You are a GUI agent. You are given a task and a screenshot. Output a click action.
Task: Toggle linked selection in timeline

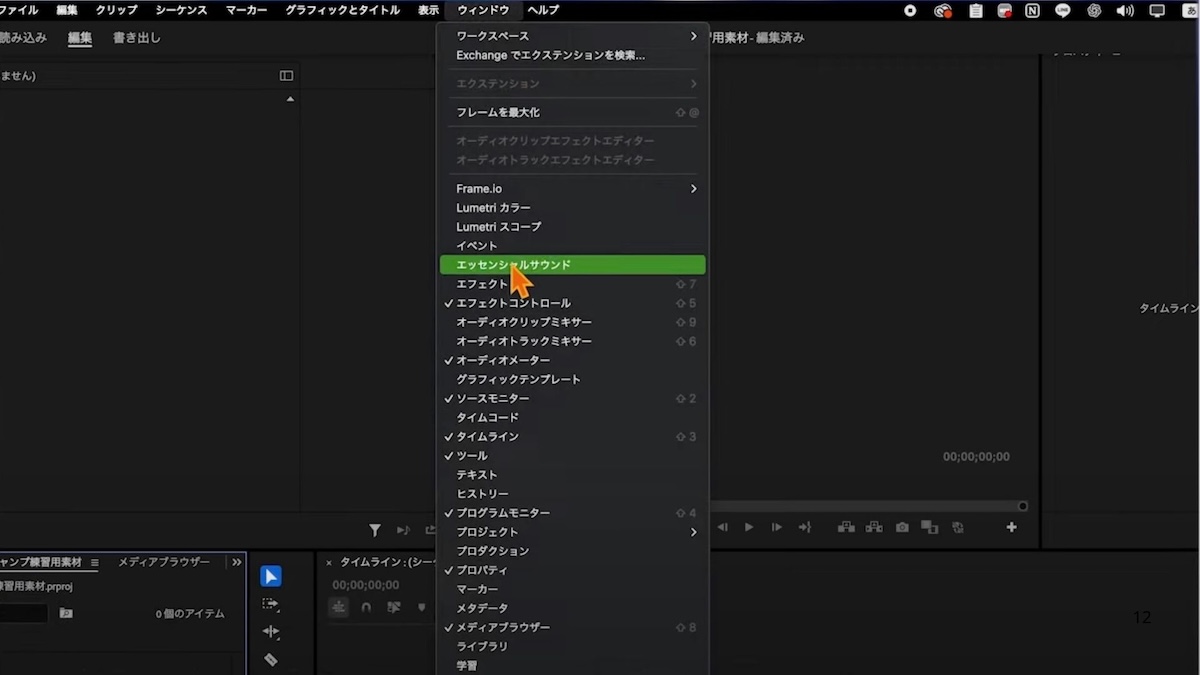tap(394, 607)
